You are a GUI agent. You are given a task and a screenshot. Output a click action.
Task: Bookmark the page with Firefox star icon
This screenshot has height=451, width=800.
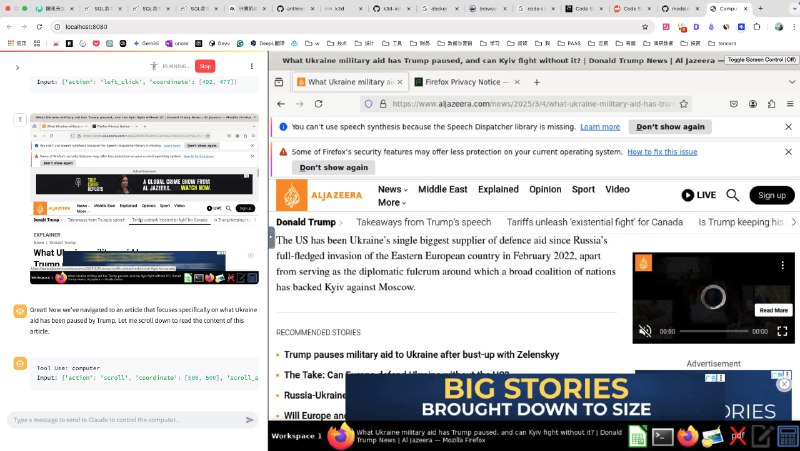point(684,104)
